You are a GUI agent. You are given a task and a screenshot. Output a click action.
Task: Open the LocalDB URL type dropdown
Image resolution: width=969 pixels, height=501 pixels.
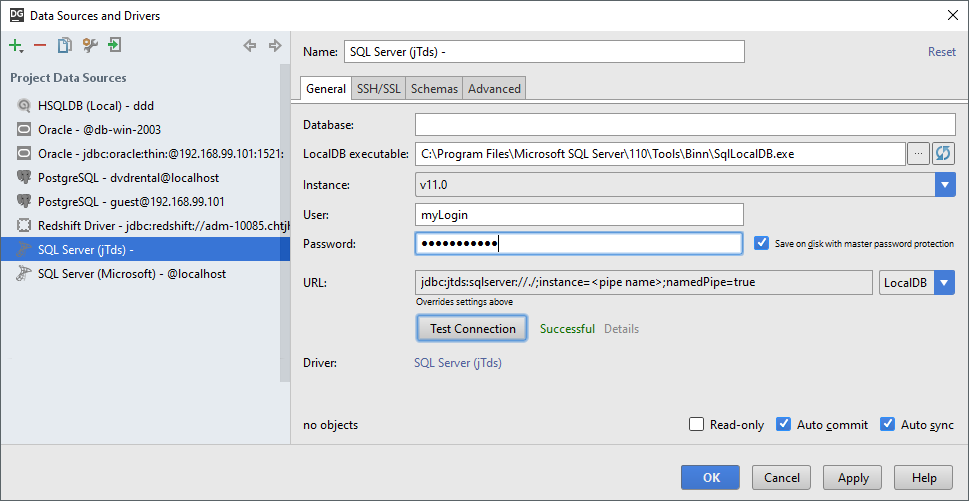tap(946, 283)
